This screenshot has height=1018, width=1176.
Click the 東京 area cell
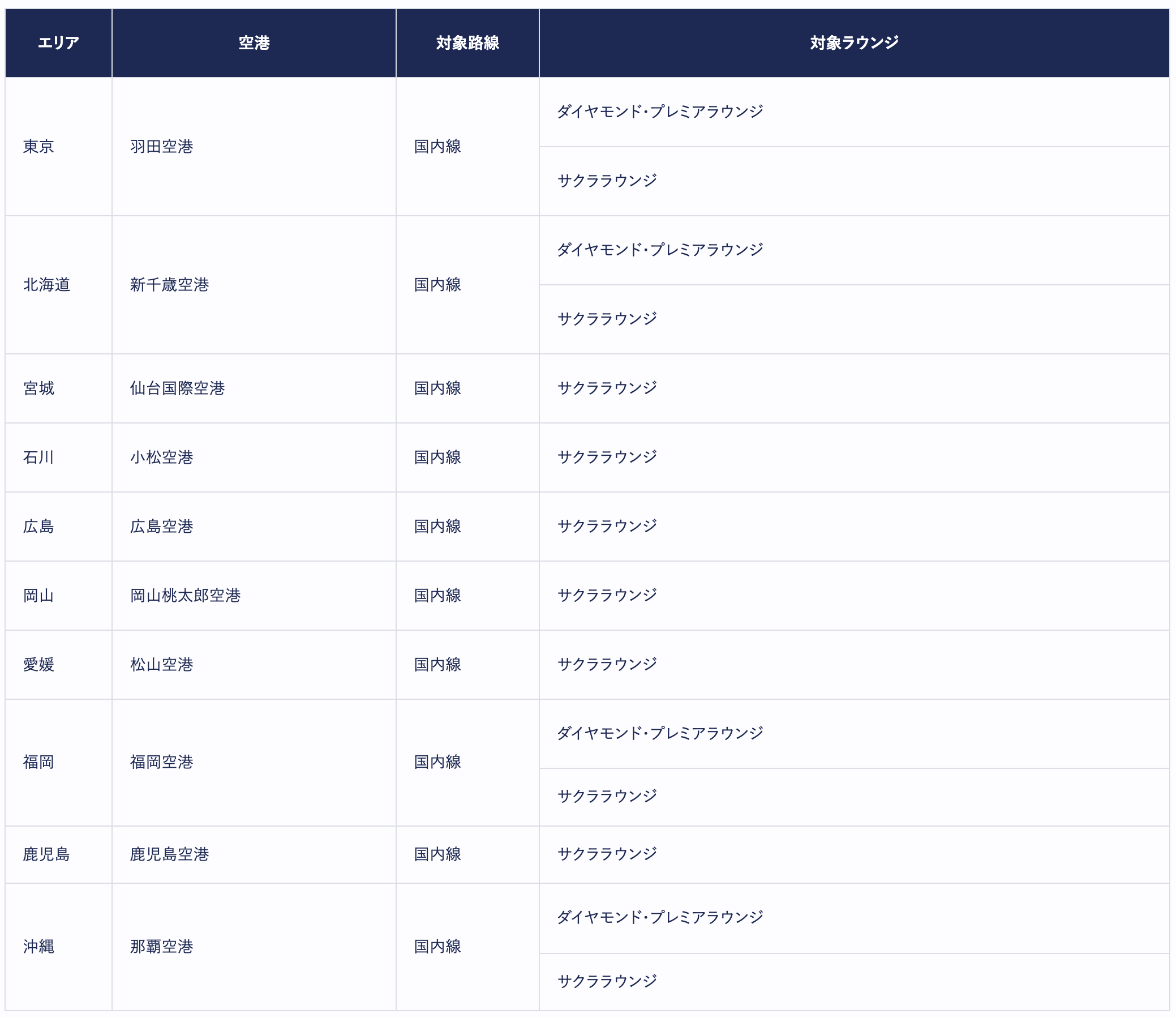tap(38, 147)
